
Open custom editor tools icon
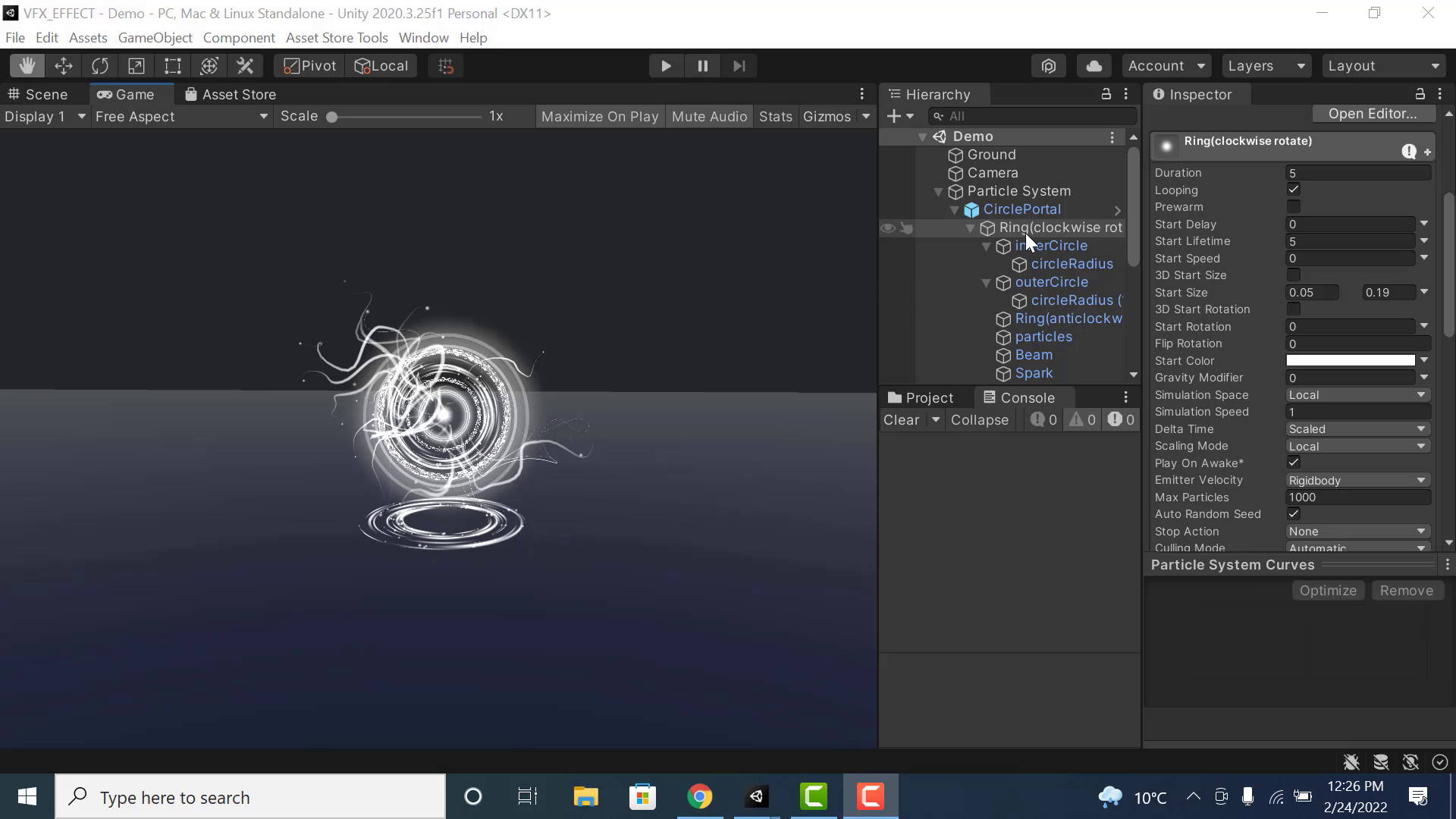pyautogui.click(x=246, y=66)
